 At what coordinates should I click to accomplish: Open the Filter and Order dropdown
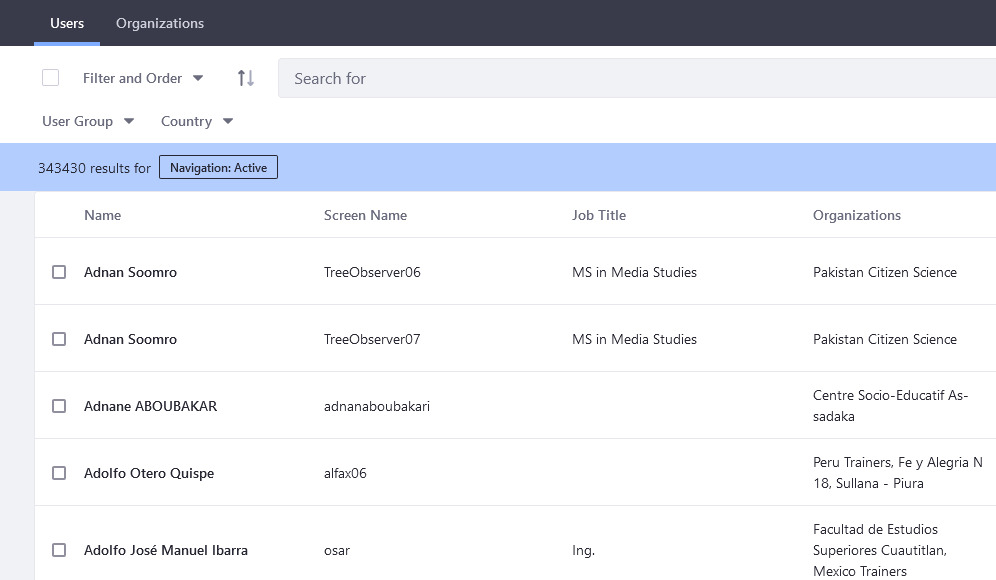click(x=143, y=78)
